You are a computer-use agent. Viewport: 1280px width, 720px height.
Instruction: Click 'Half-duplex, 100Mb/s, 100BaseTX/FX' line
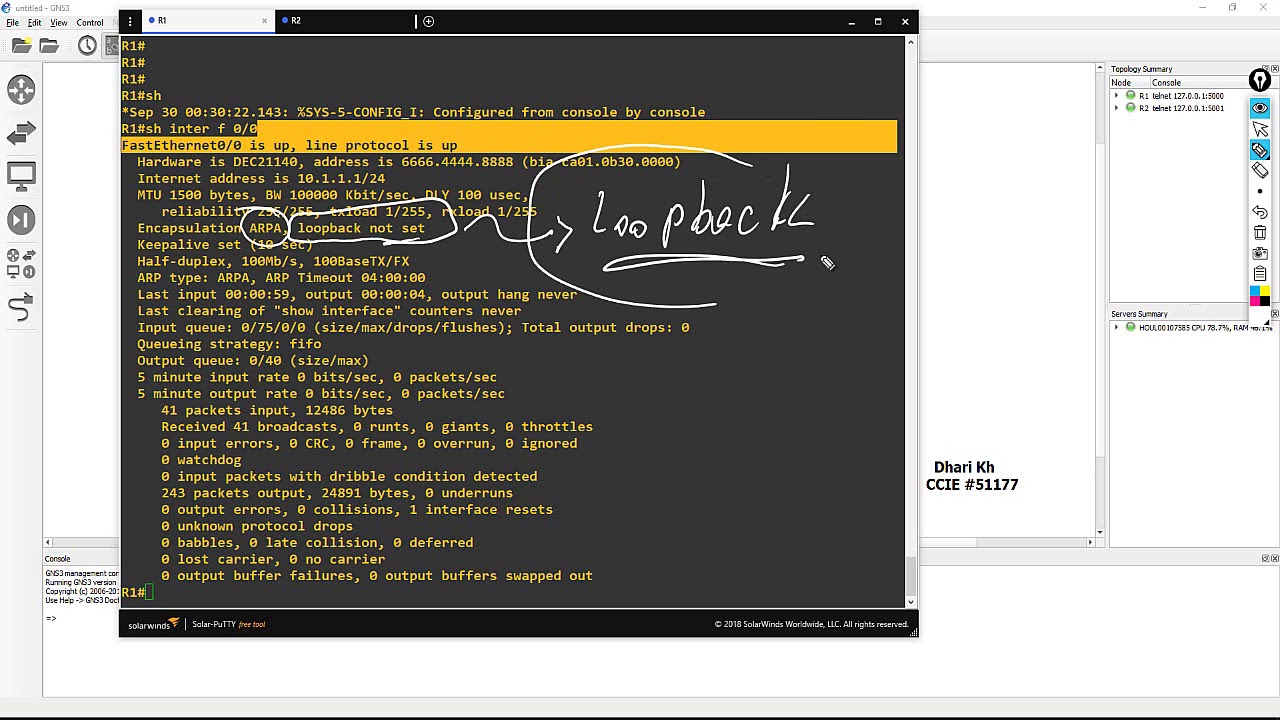[x=273, y=261]
